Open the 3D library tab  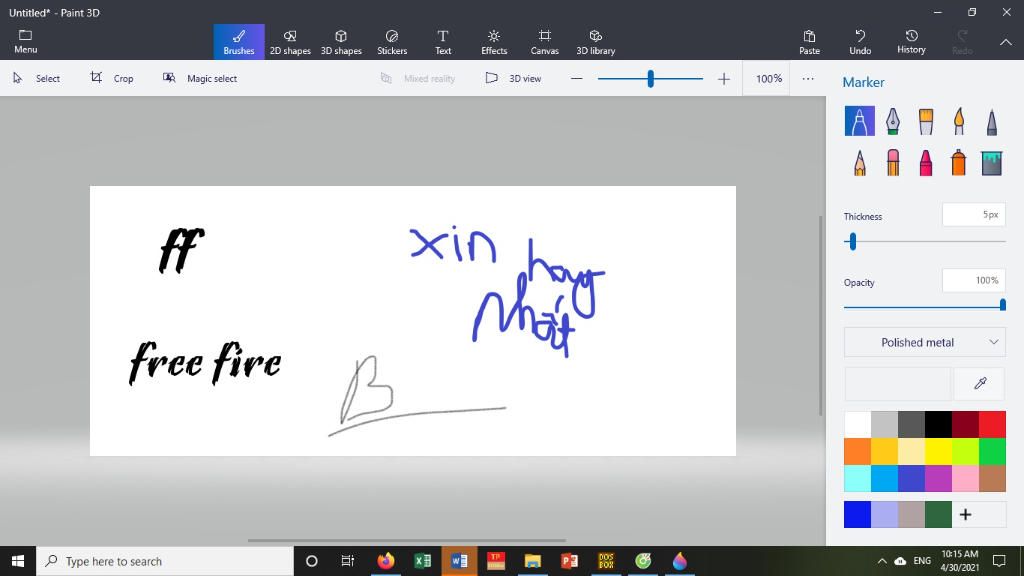pos(596,42)
